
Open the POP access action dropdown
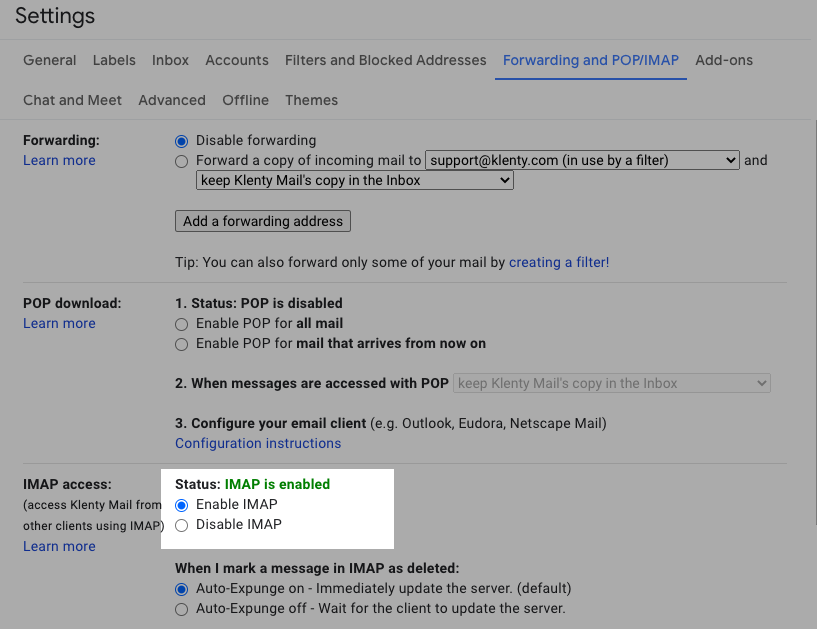pos(612,383)
